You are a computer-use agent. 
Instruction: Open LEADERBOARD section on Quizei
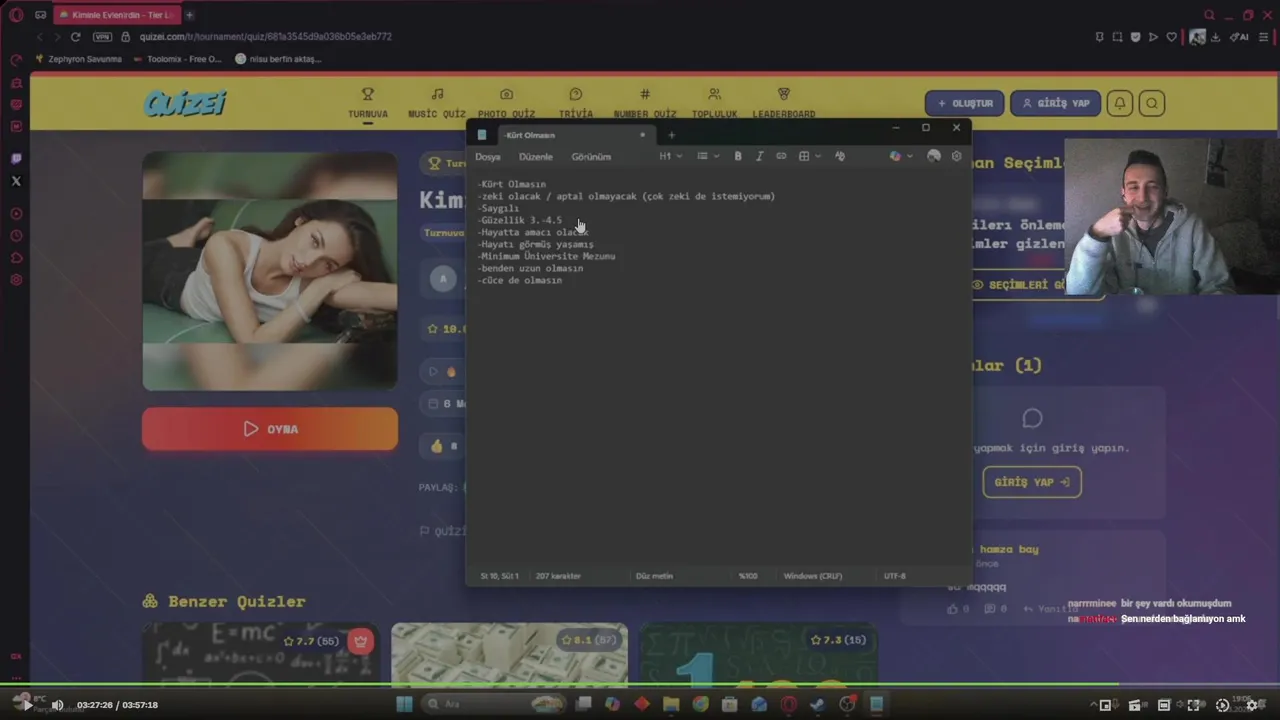(x=784, y=103)
